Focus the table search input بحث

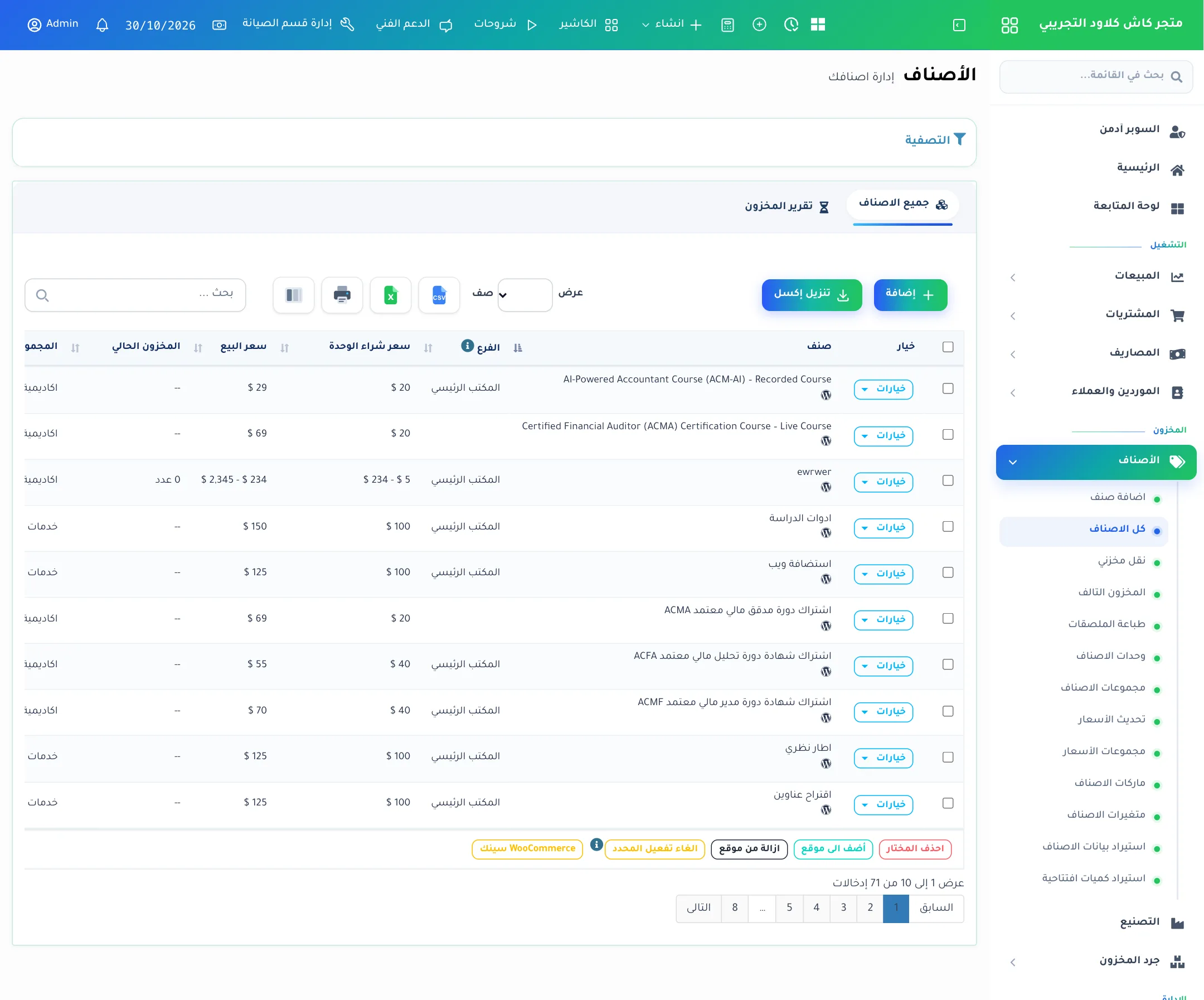point(135,295)
